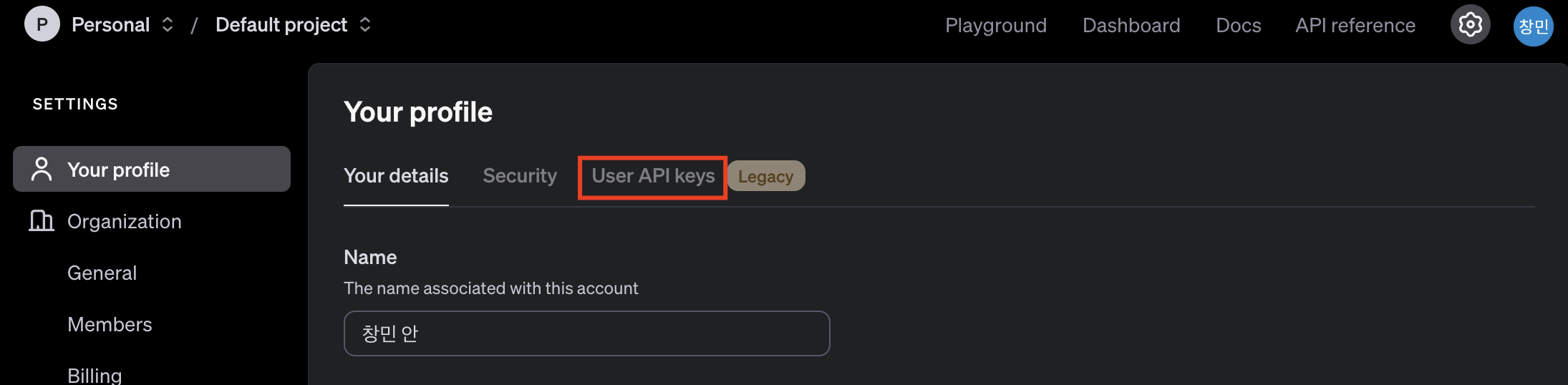1568x385 pixels.
Task: Open the Docs link
Action: click(1239, 26)
